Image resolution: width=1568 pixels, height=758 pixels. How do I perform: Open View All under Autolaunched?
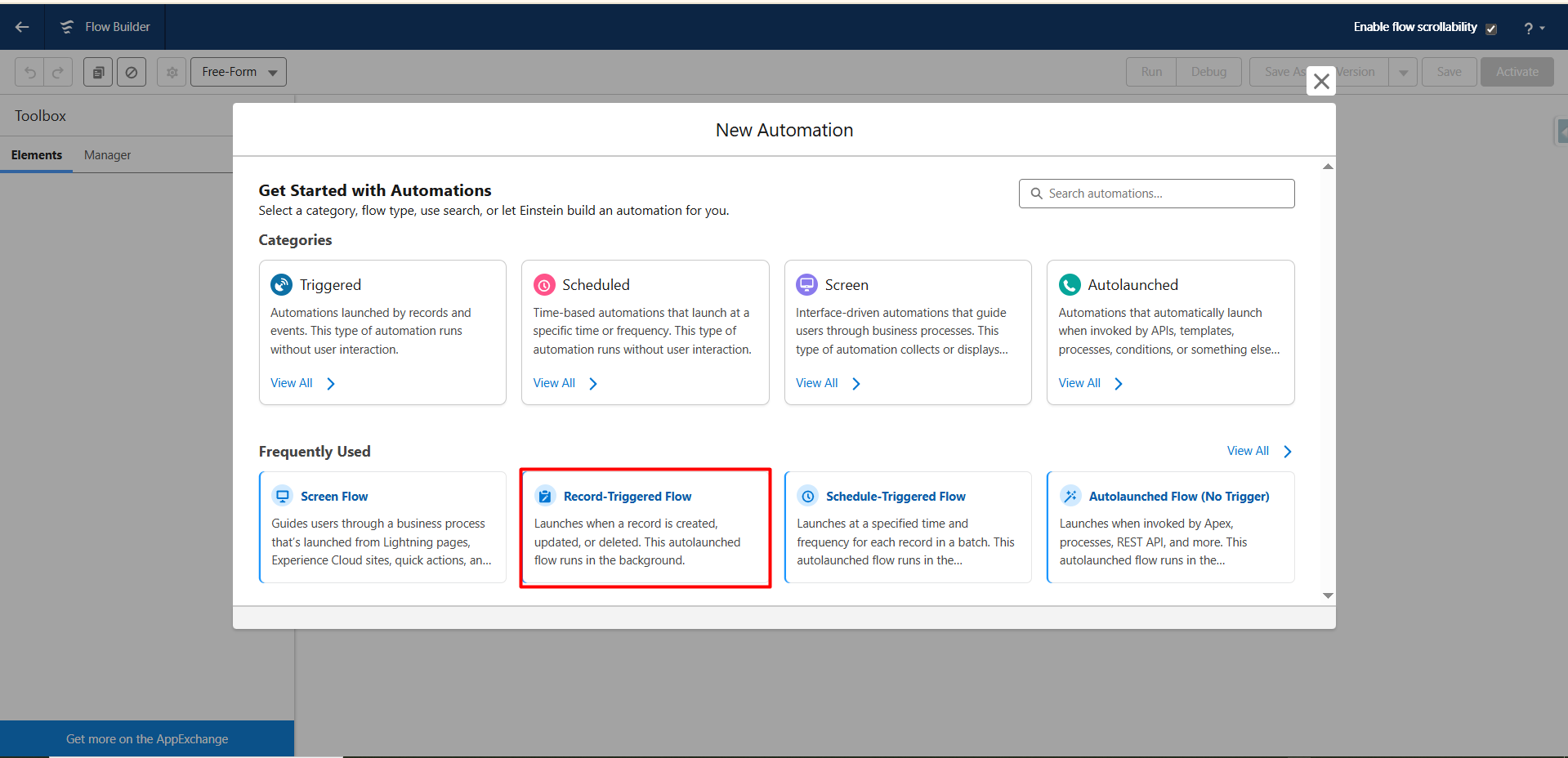click(x=1079, y=383)
